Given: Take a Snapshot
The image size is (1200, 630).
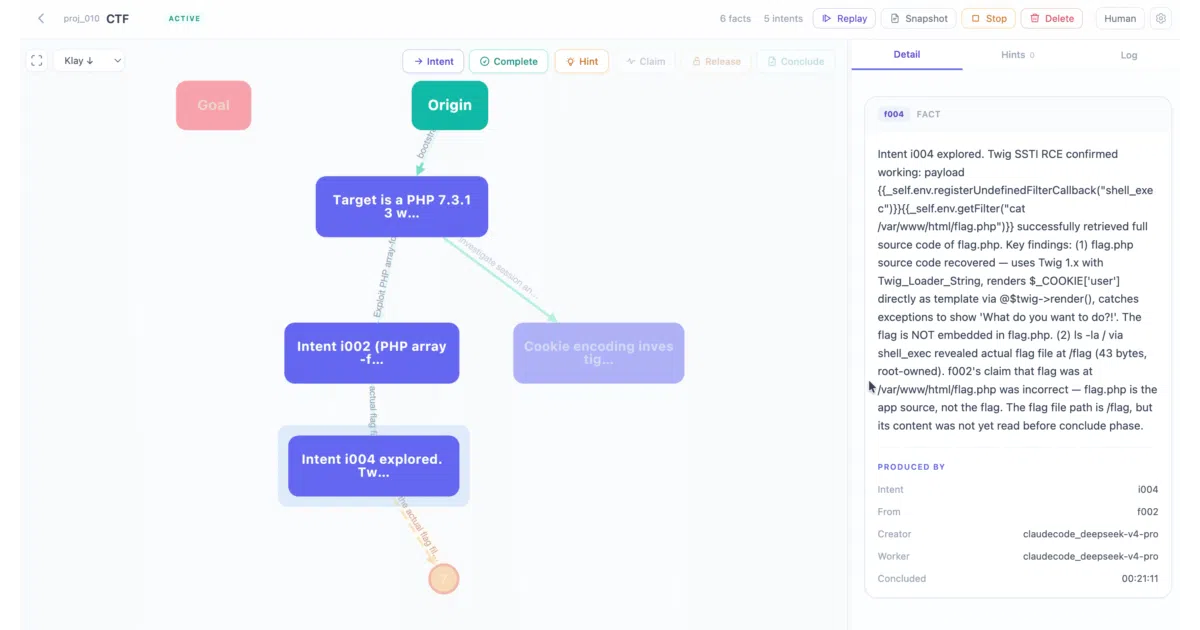Looking at the screenshot, I should pyautogui.click(x=918, y=18).
